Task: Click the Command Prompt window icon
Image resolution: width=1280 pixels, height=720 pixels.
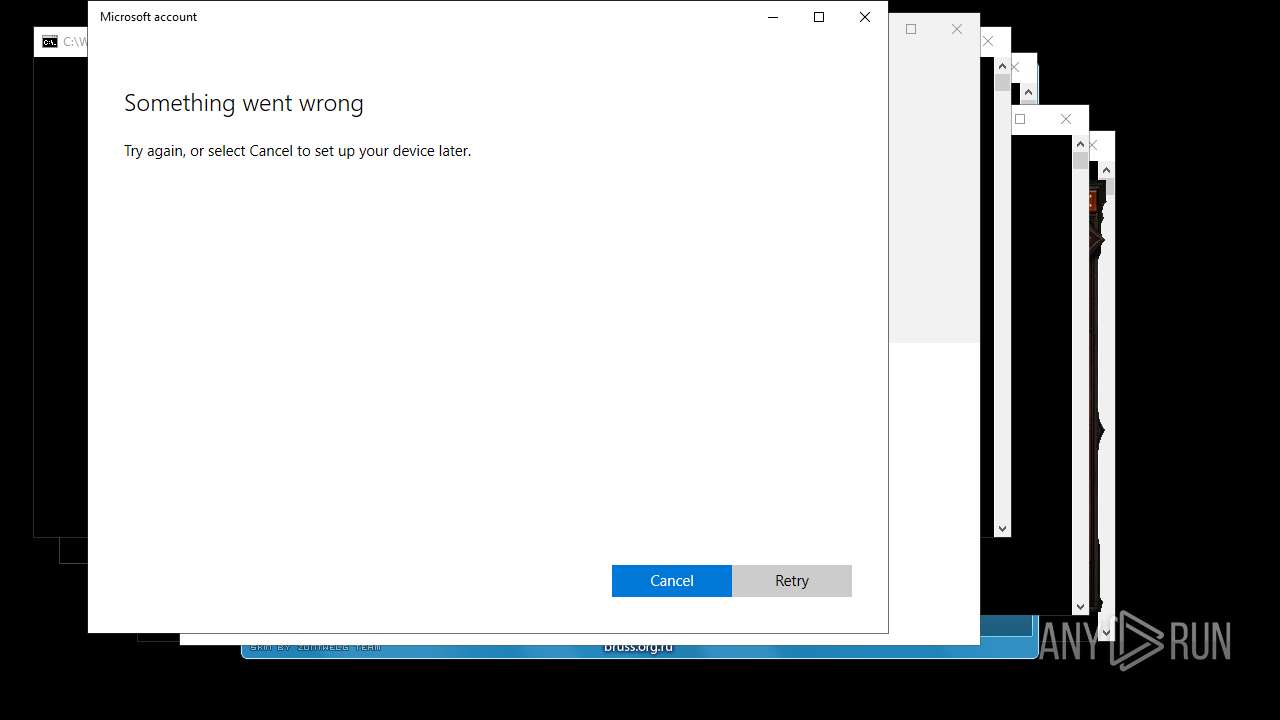Action: pyautogui.click(x=50, y=42)
